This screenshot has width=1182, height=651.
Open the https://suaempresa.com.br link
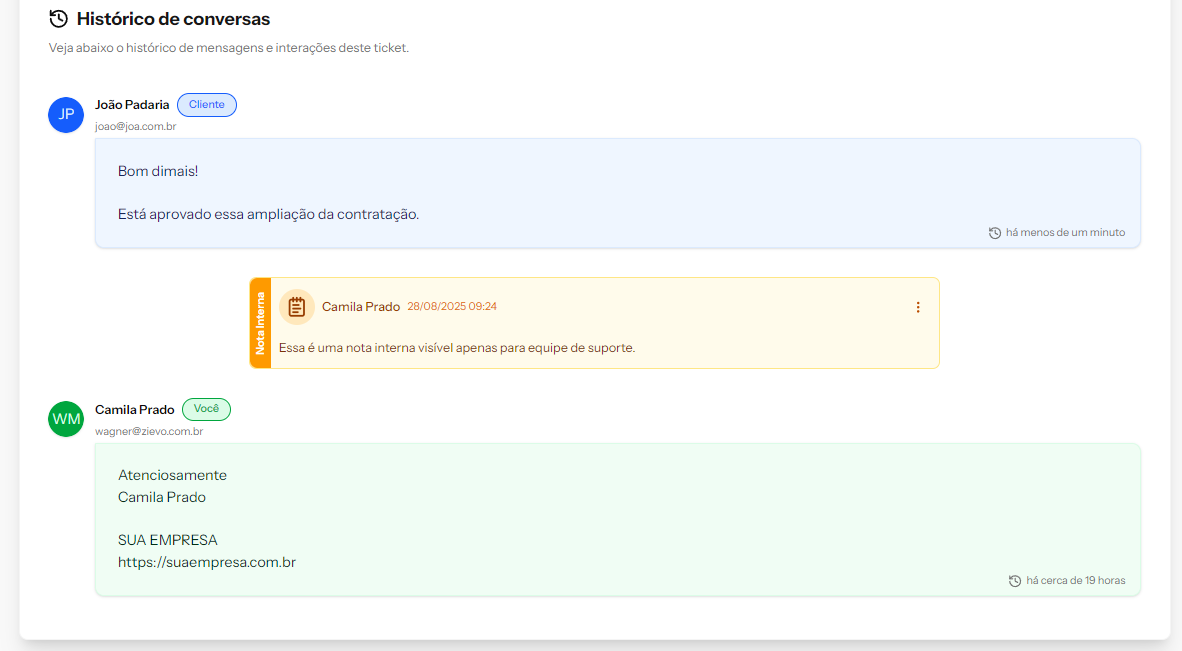(207, 562)
